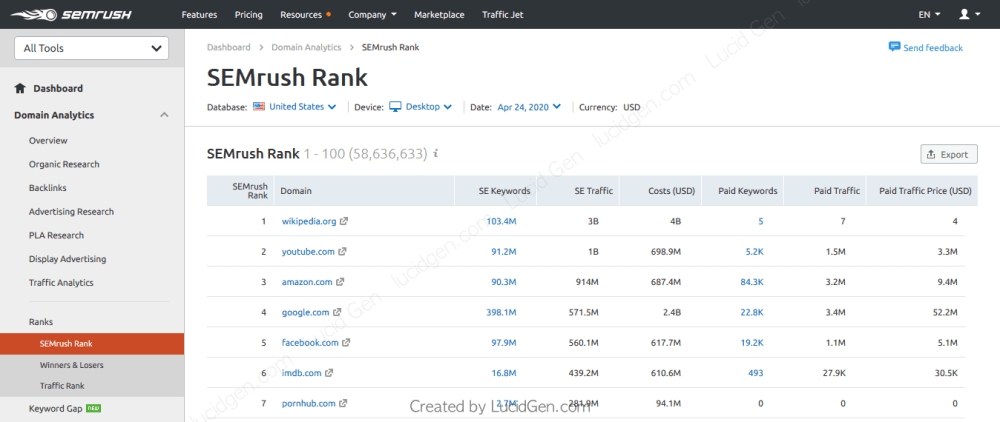Sort by SE Keywords column header
This screenshot has height=422, width=1000.
(496, 191)
